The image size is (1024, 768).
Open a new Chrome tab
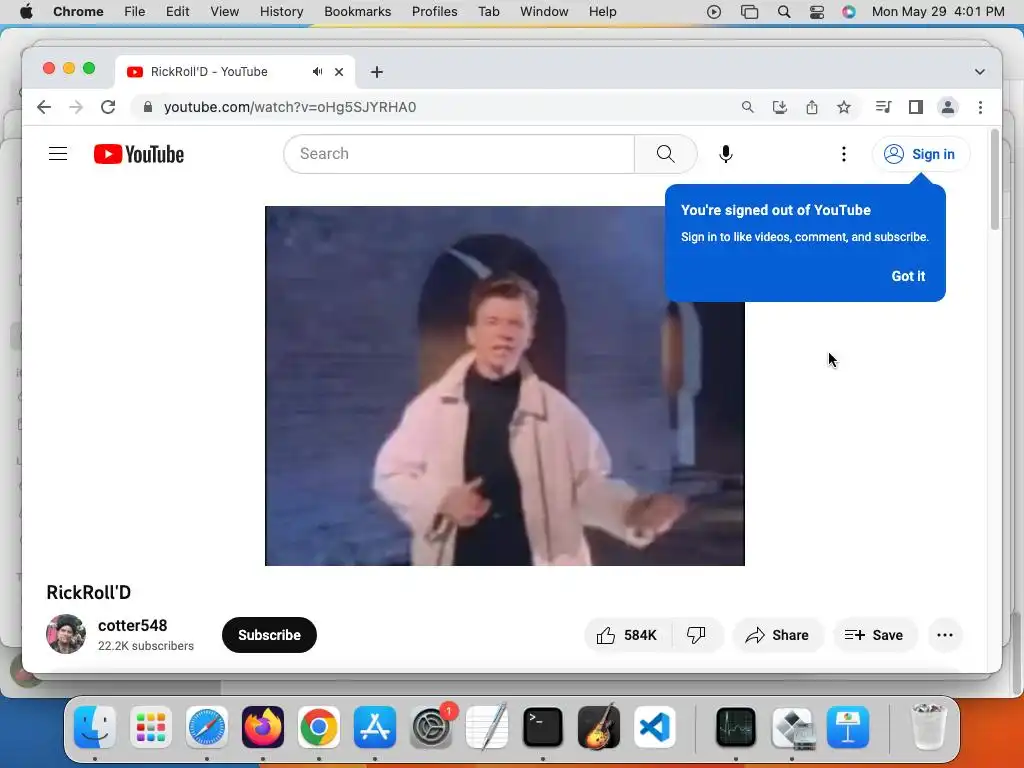pyautogui.click(x=377, y=72)
